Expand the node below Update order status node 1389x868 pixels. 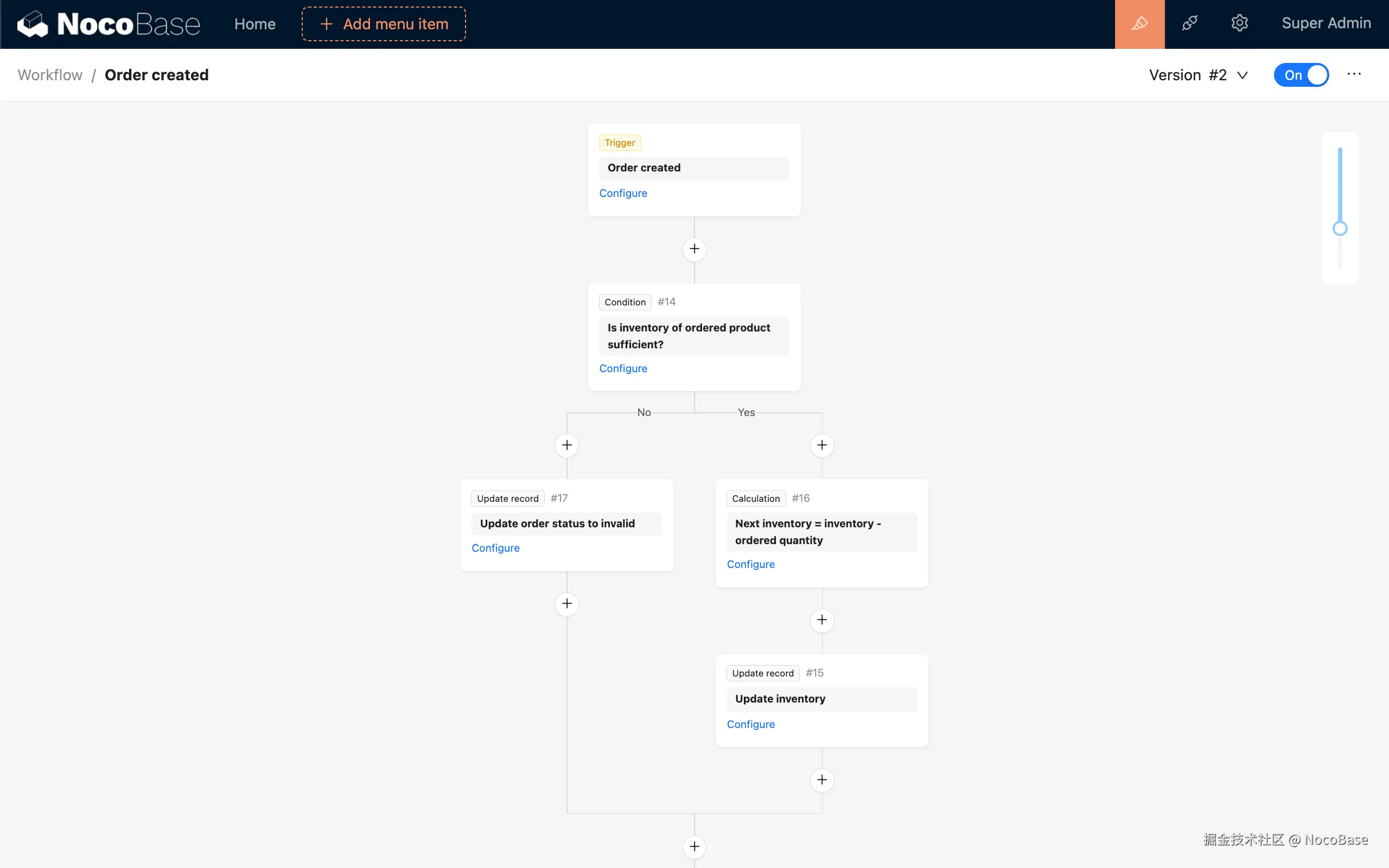pyautogui.click(x=566, y=603)
